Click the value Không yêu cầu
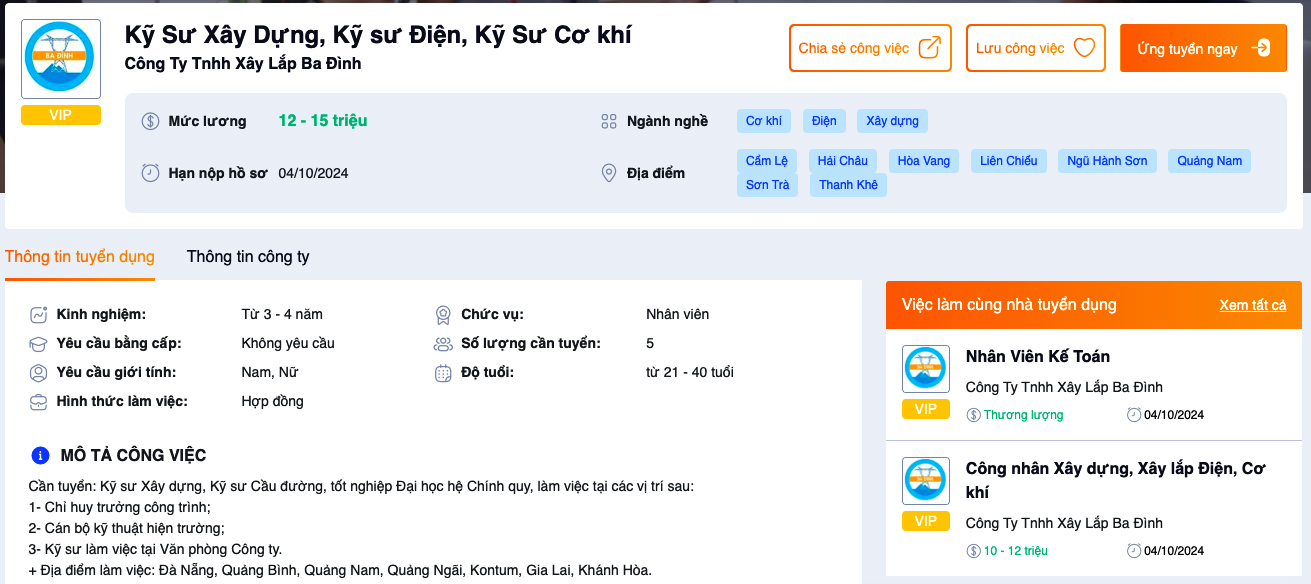This screenshot has height=584, width=1311. [288, 343]
